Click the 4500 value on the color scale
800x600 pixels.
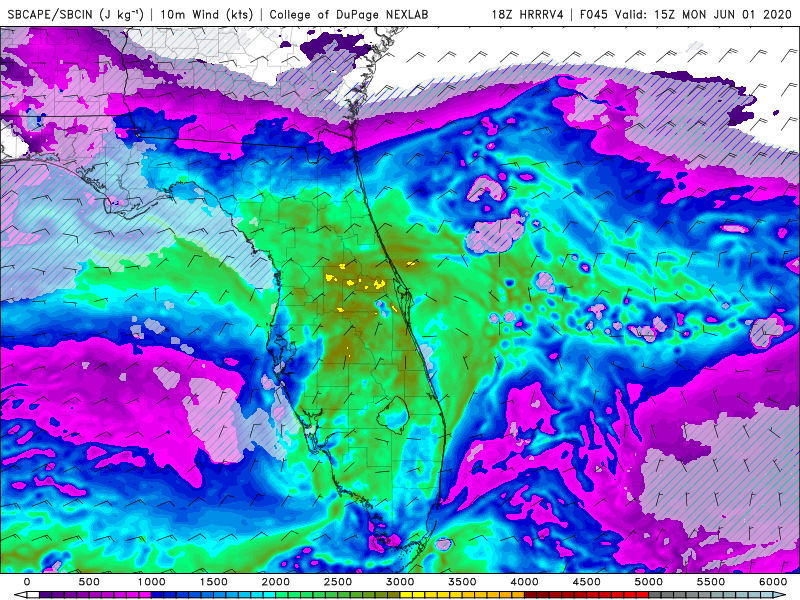click(587, 582)
